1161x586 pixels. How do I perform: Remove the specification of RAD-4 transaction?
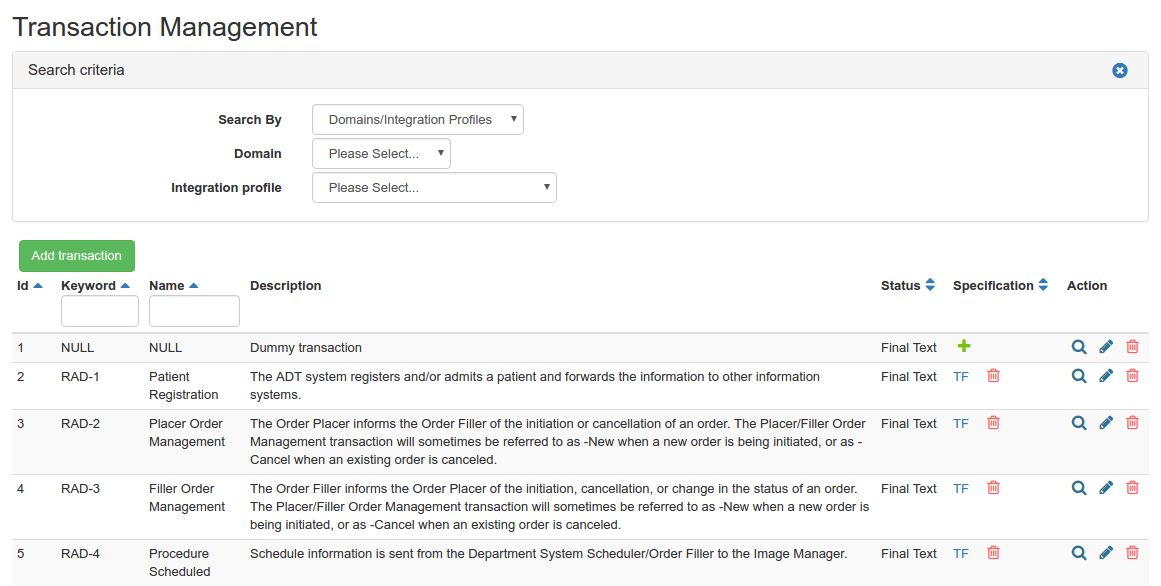click(993, 553)
